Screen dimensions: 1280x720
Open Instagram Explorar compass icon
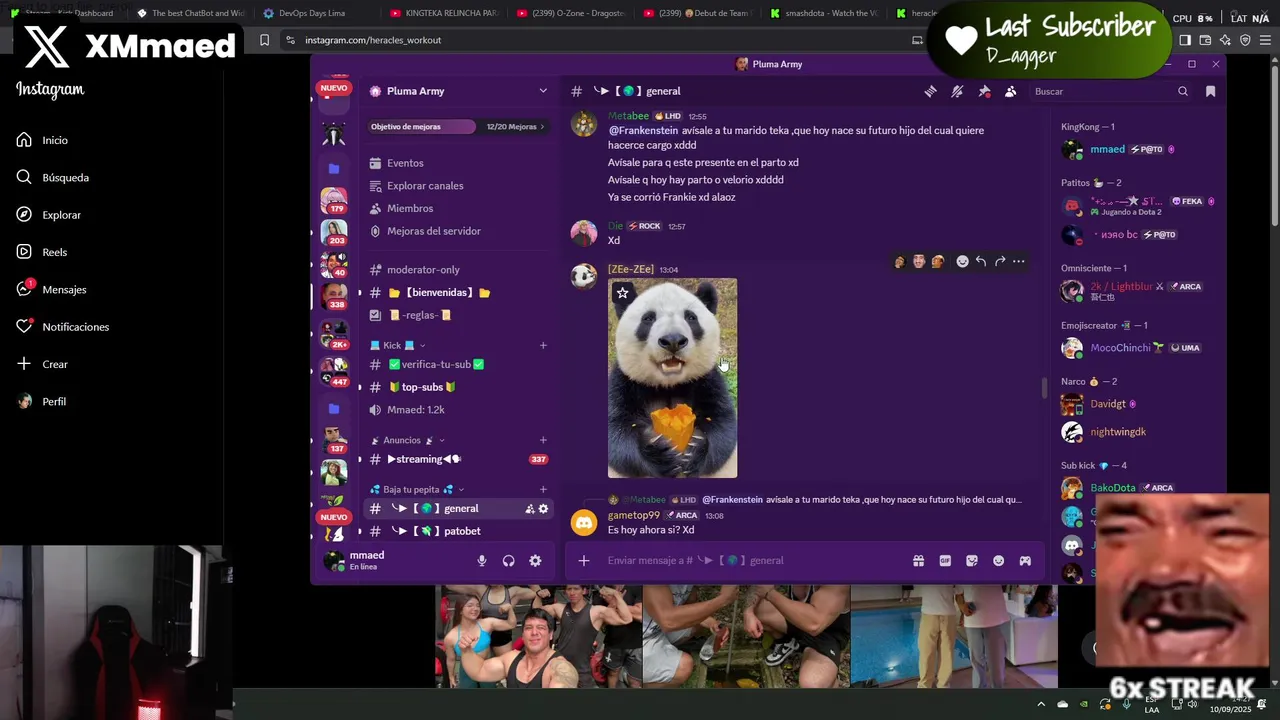coord(24,215)
